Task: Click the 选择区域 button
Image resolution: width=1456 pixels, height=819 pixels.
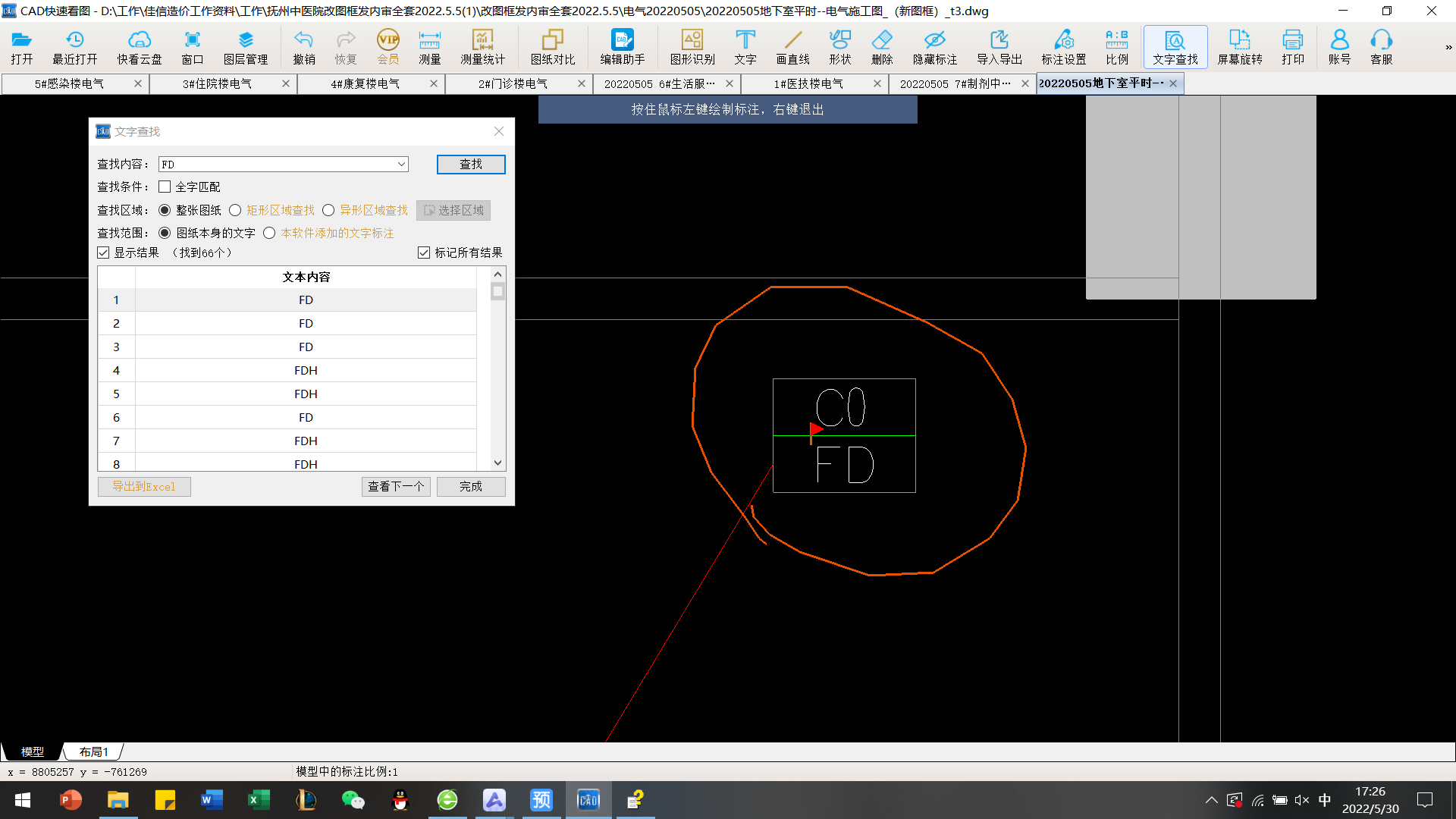Action: click(x=453, y=210)
